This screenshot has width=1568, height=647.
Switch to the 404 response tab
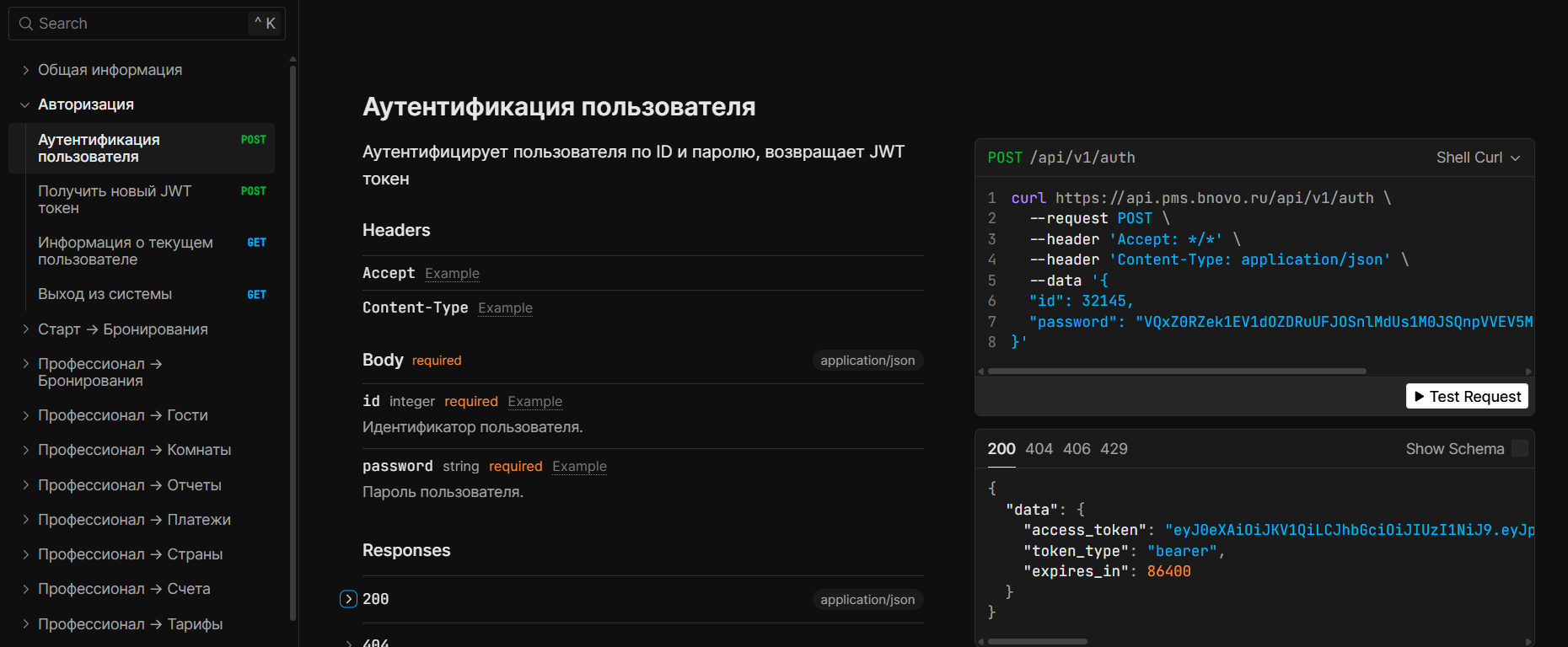(x=1039, y=449)
